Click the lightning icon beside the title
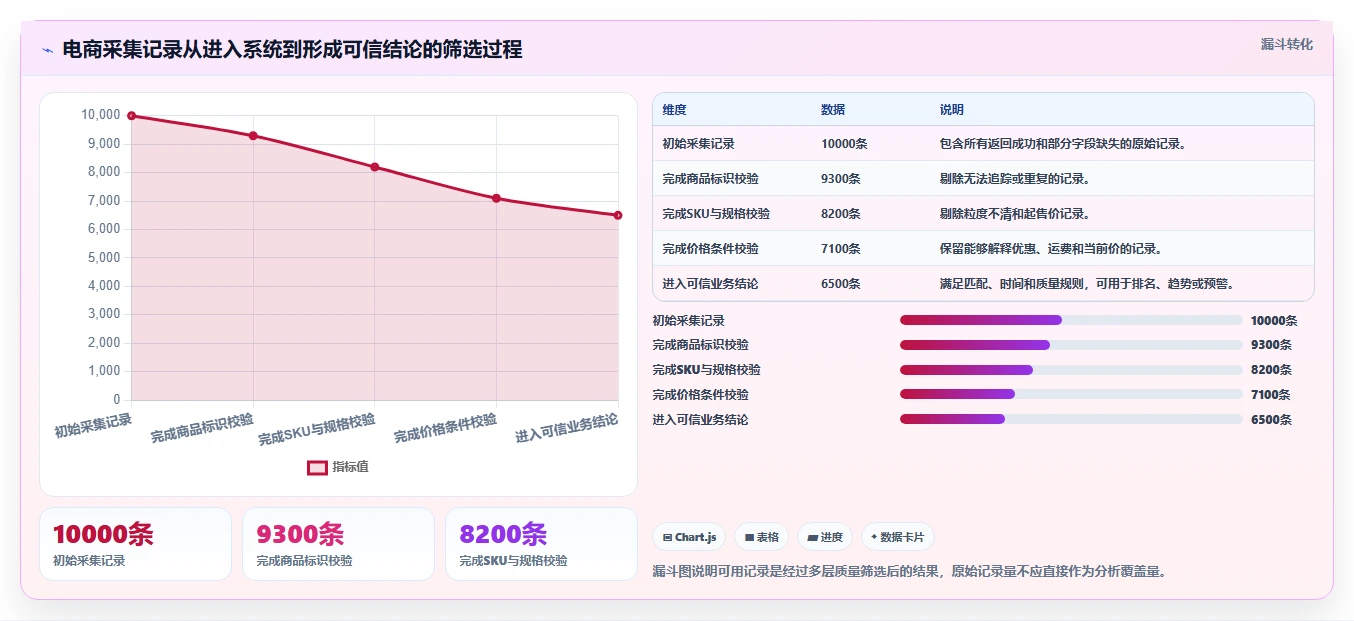1354x621 pixels. (47, 50)
